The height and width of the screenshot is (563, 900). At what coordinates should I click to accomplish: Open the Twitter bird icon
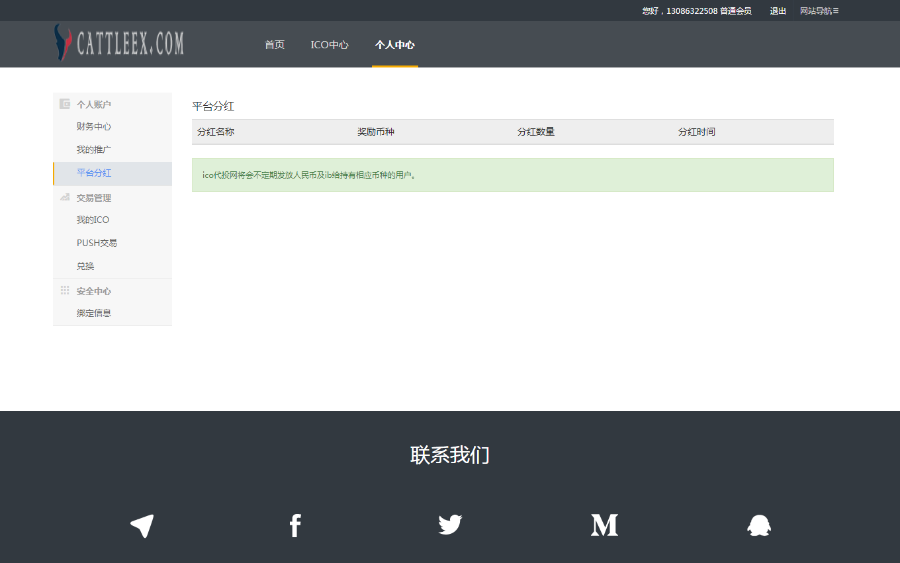click(450, 525)
